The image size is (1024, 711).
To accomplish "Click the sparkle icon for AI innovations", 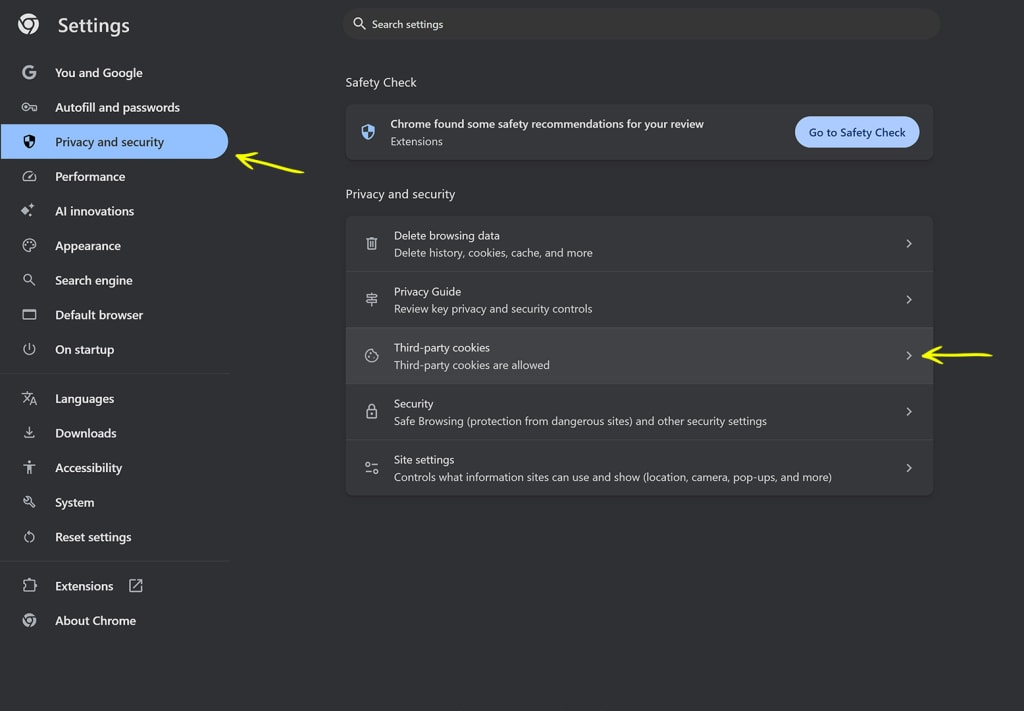I will click(27, 210).
